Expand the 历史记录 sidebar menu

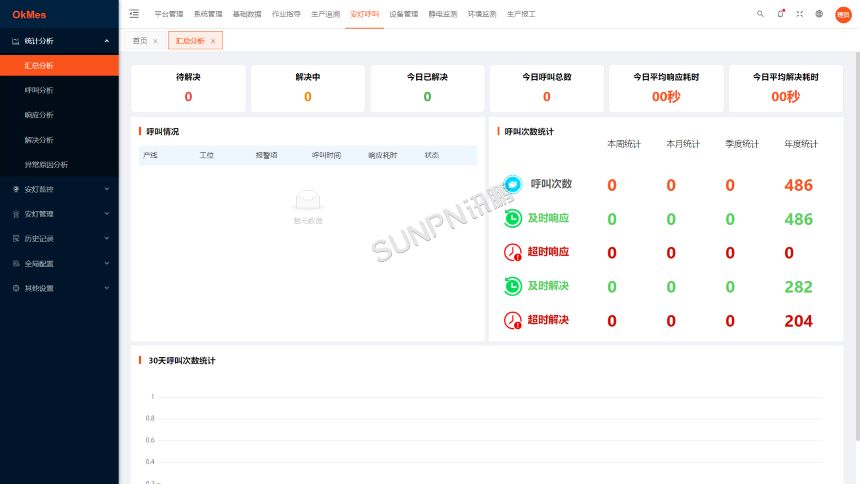tap(59, 238)
